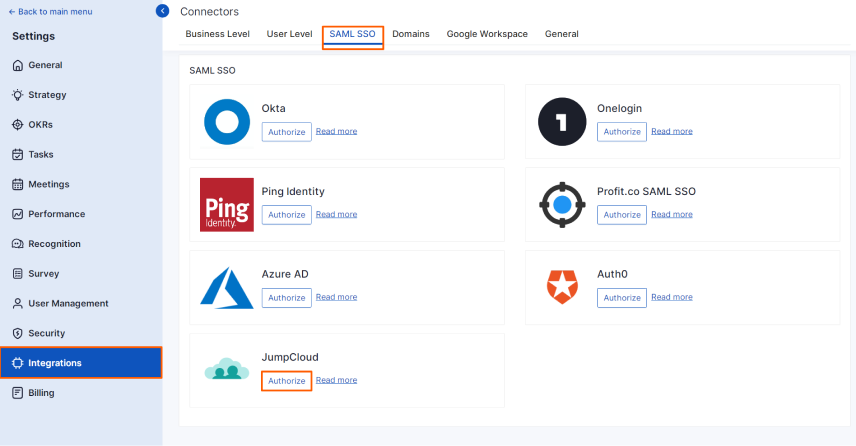The width and height of the screenshot is (856, 446).
Task: Authorize the Ping Identity connector
Action: coord(287,215)
